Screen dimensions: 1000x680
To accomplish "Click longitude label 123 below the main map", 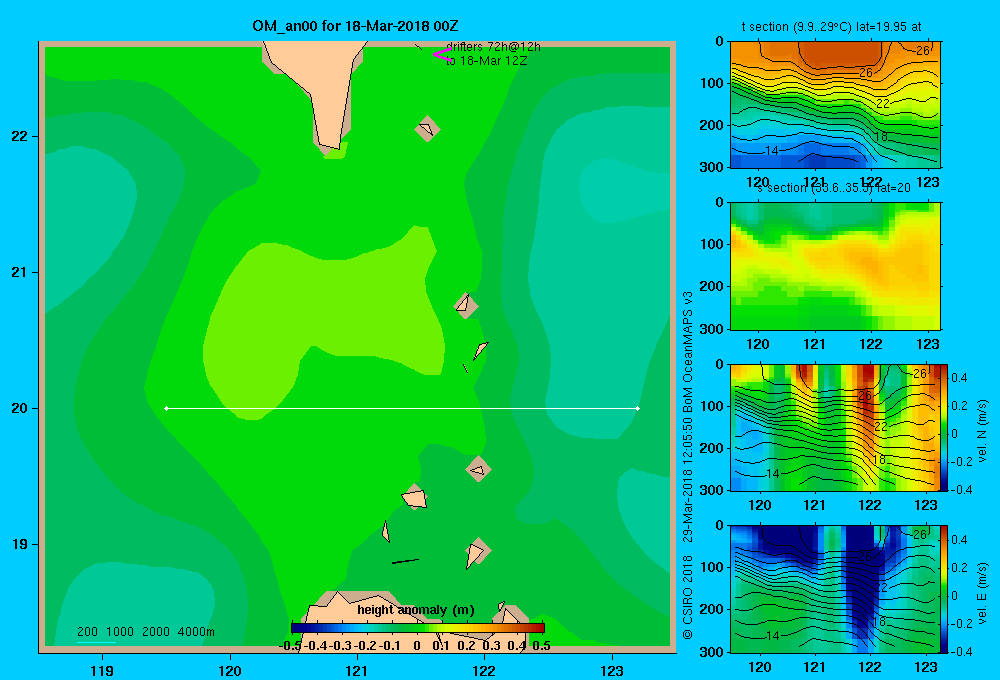I will 612,670.
